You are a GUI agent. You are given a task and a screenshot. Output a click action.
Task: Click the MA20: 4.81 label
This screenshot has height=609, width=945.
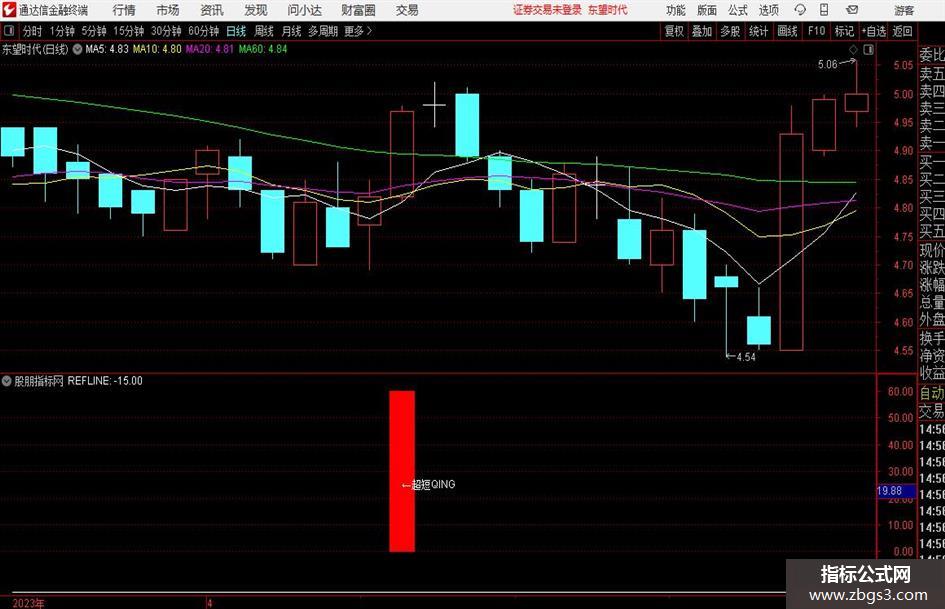tap(210, 49)
